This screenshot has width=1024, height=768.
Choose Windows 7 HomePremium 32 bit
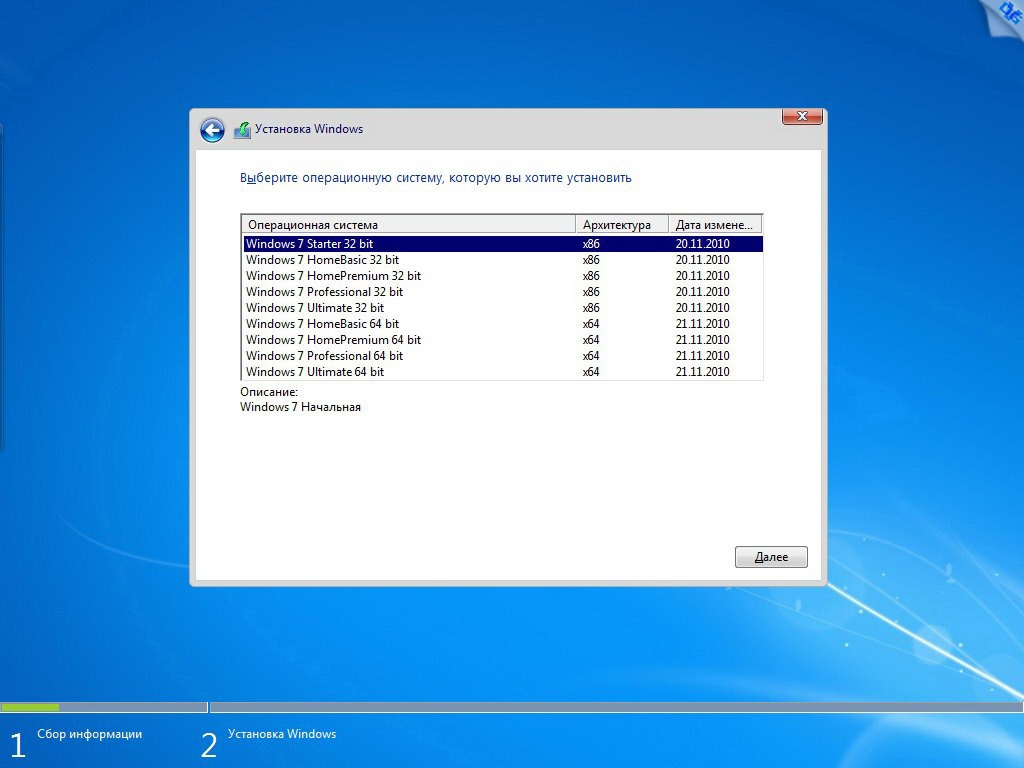point(503,276)
